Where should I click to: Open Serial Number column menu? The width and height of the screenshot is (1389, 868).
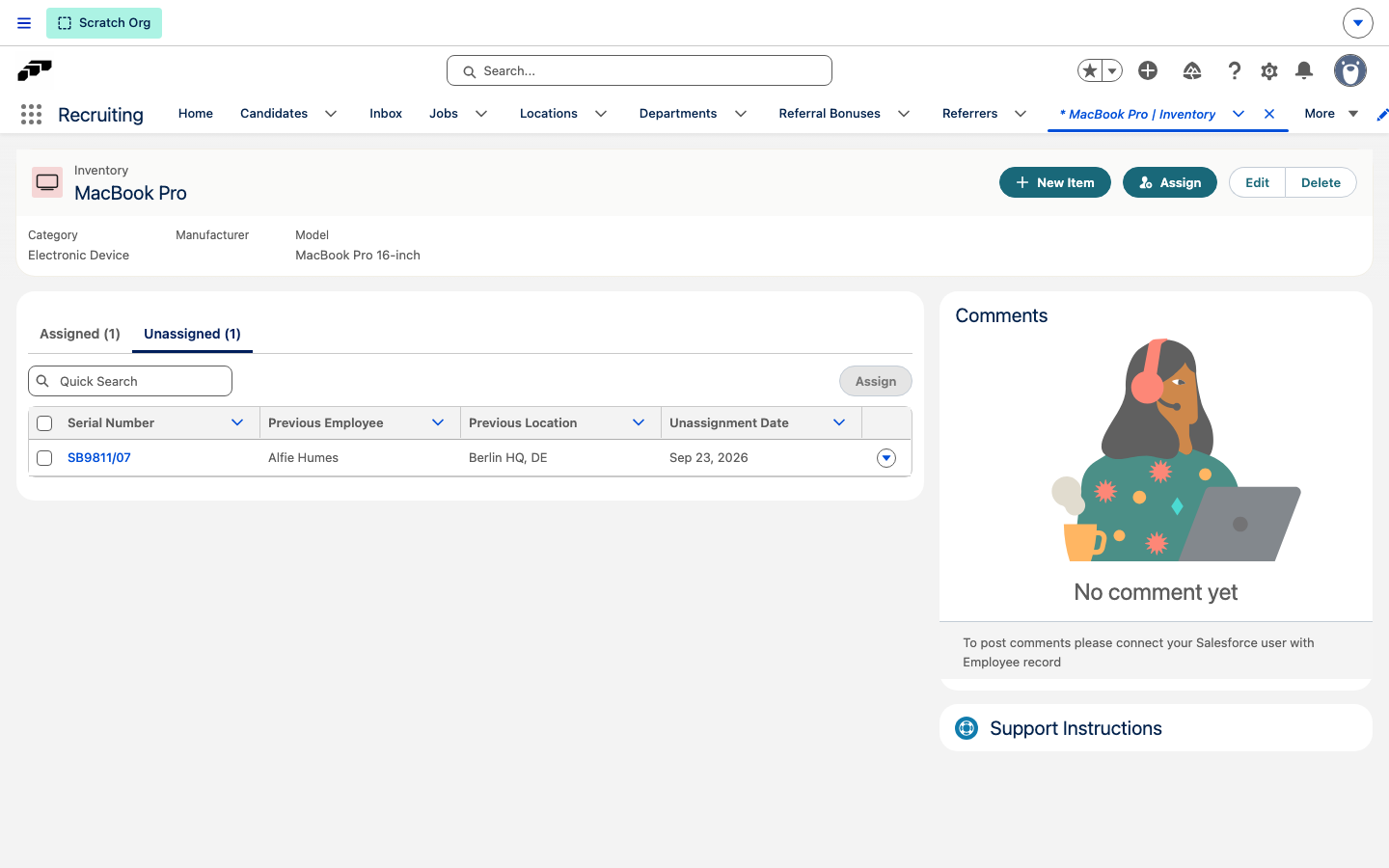point(237,422)
